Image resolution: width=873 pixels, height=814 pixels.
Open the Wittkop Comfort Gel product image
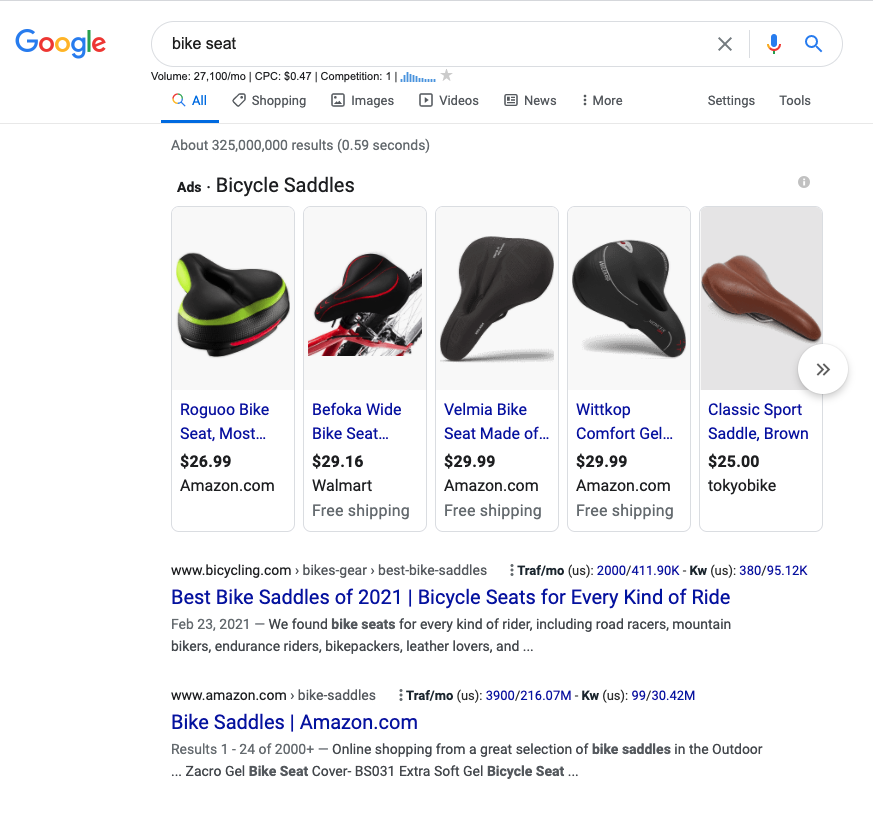tap(629, 298)
